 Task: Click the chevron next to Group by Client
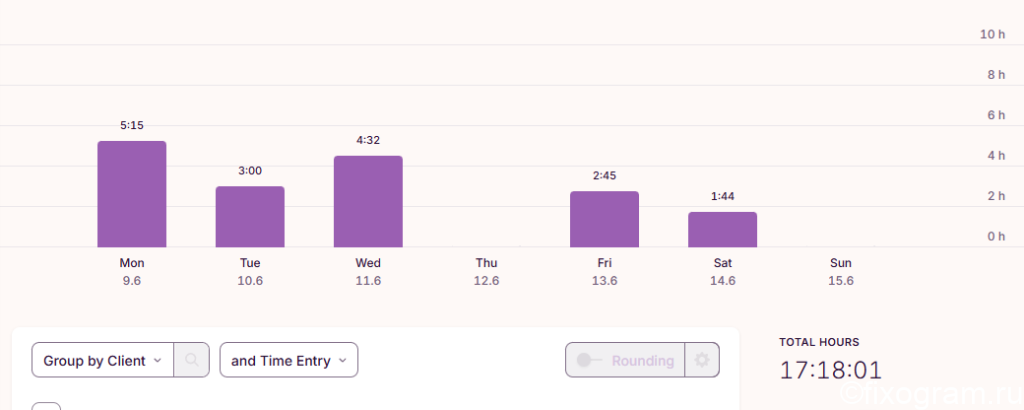157,360
